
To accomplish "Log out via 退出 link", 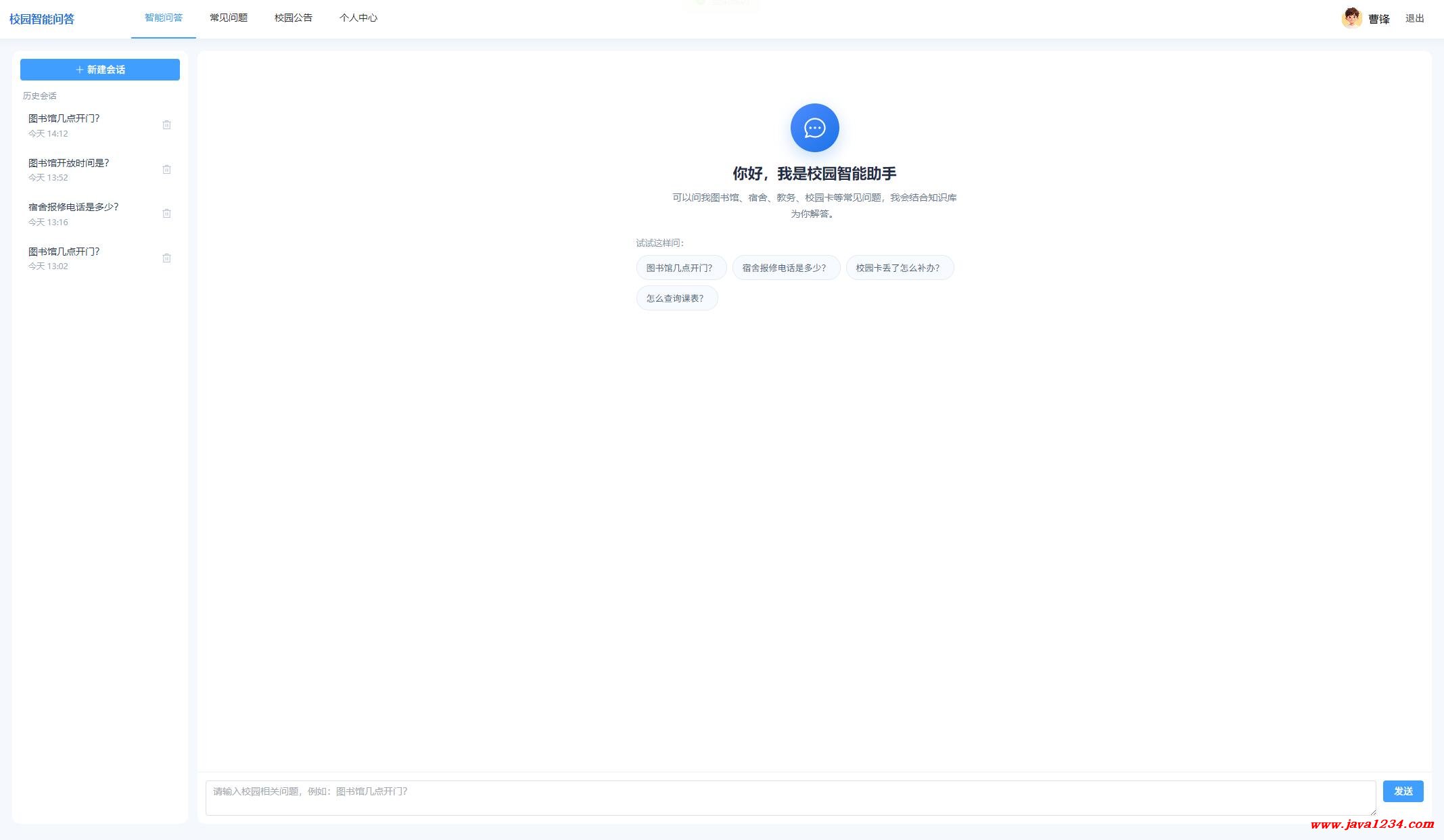I will (x=1414, y=19).
